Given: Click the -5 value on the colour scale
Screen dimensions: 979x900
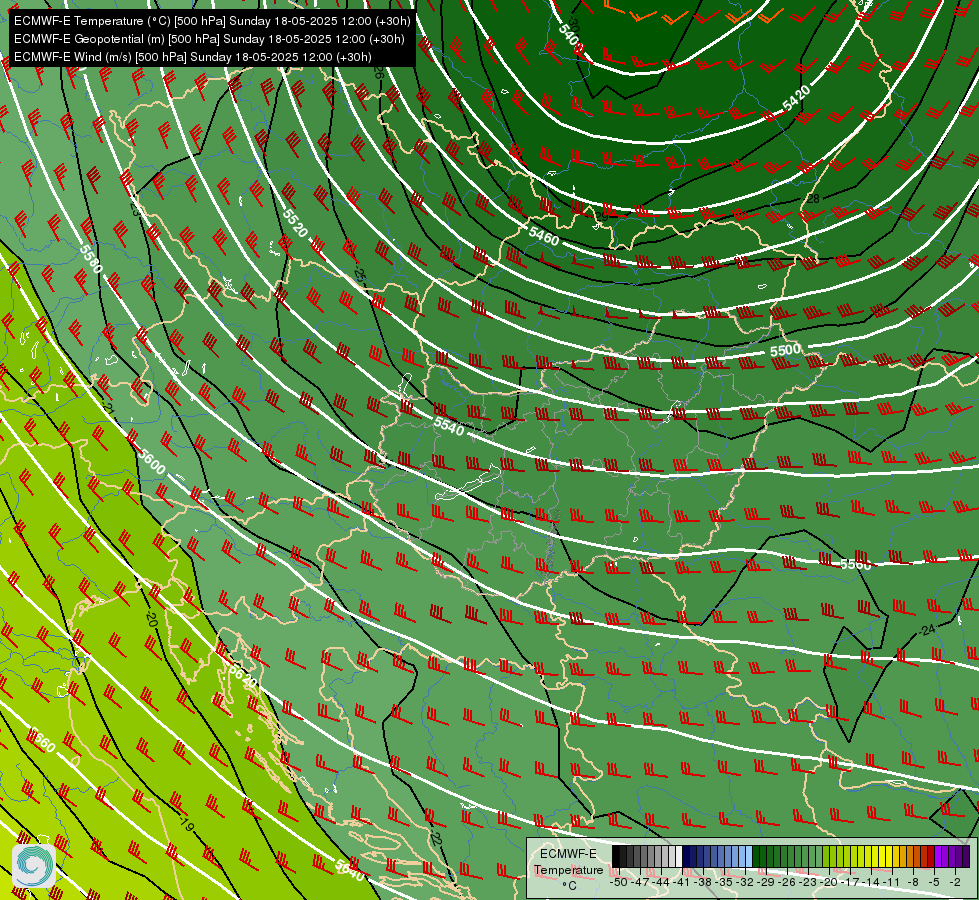Looking at the screenshot, I should click(935, 882).
